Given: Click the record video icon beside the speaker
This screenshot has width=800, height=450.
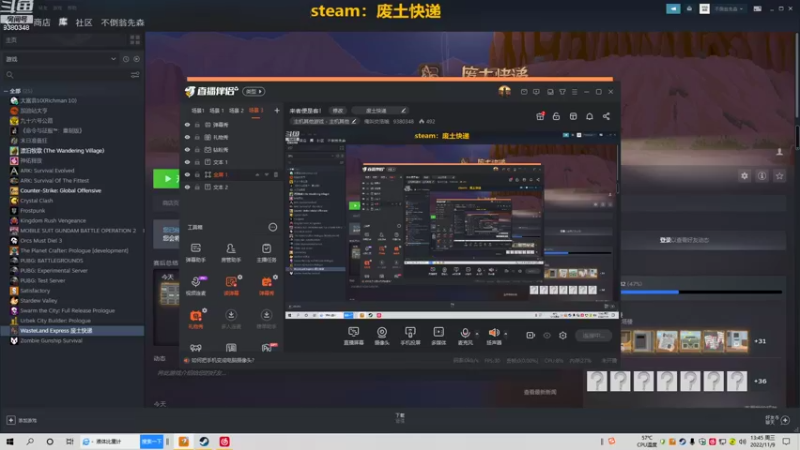Looking at the screenshot, I should (530, 335).
